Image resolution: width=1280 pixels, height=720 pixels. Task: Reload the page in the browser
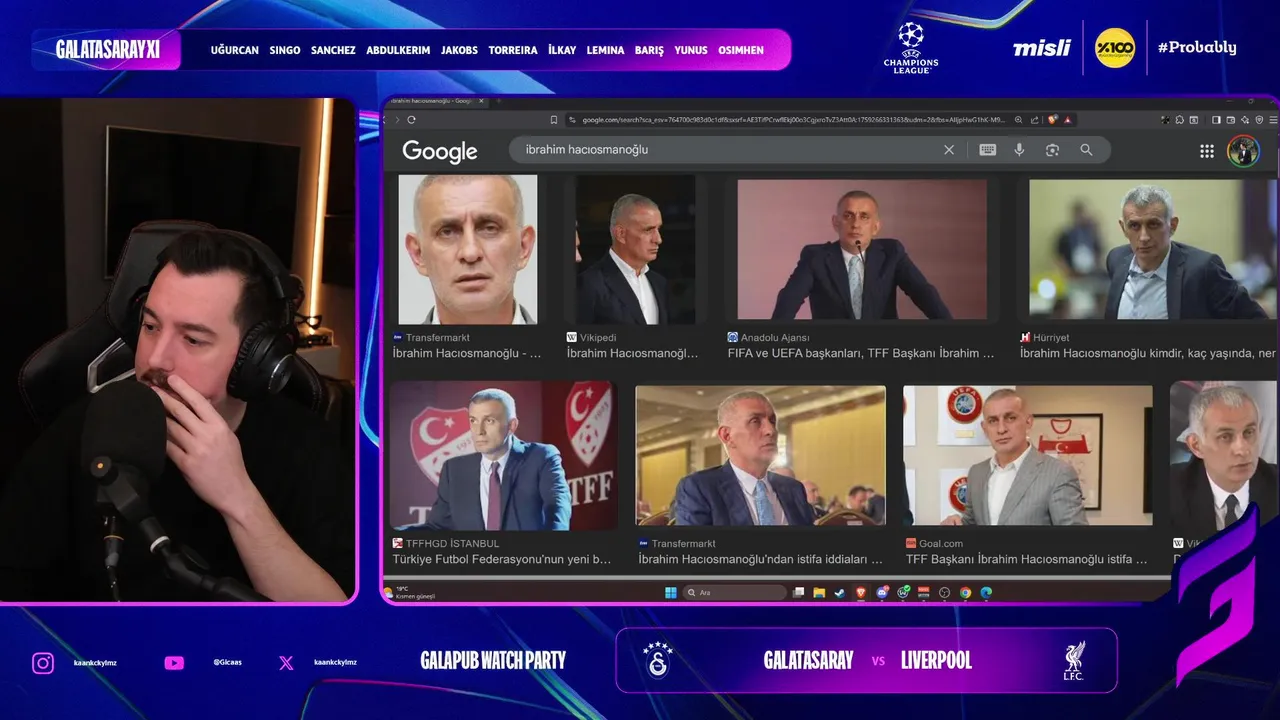411,120
